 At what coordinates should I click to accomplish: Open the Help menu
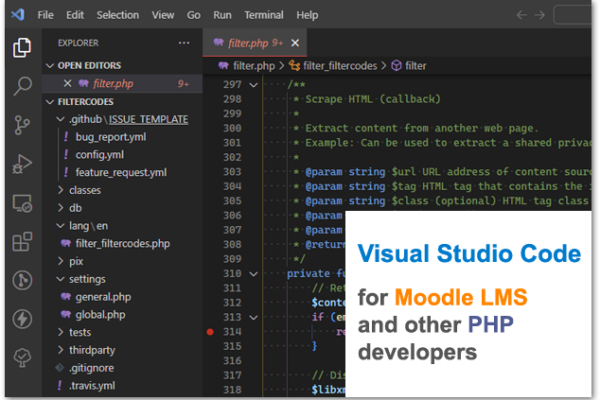click(307, 15)
